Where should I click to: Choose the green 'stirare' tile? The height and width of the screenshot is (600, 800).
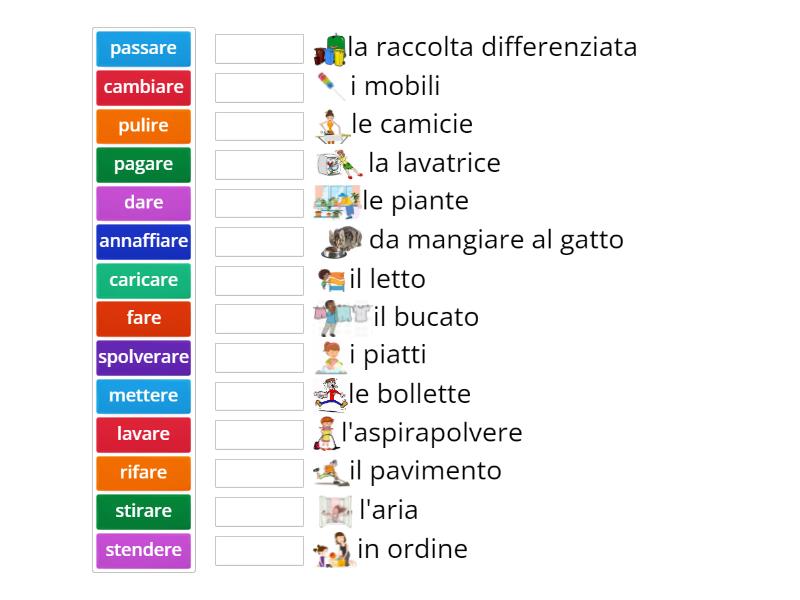(143, 512)
